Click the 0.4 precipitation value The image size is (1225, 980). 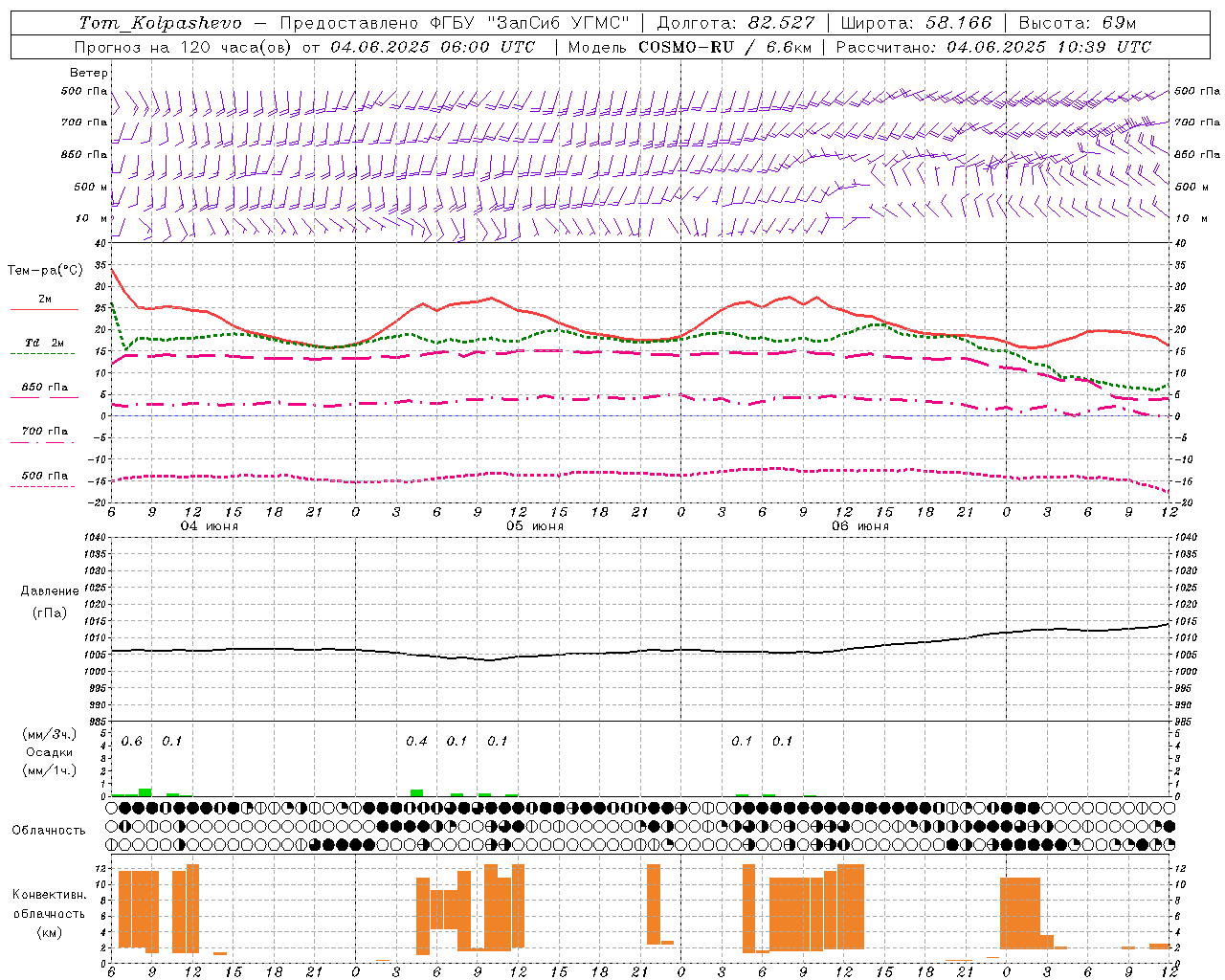pyautogui.click(x=416, y=742)
